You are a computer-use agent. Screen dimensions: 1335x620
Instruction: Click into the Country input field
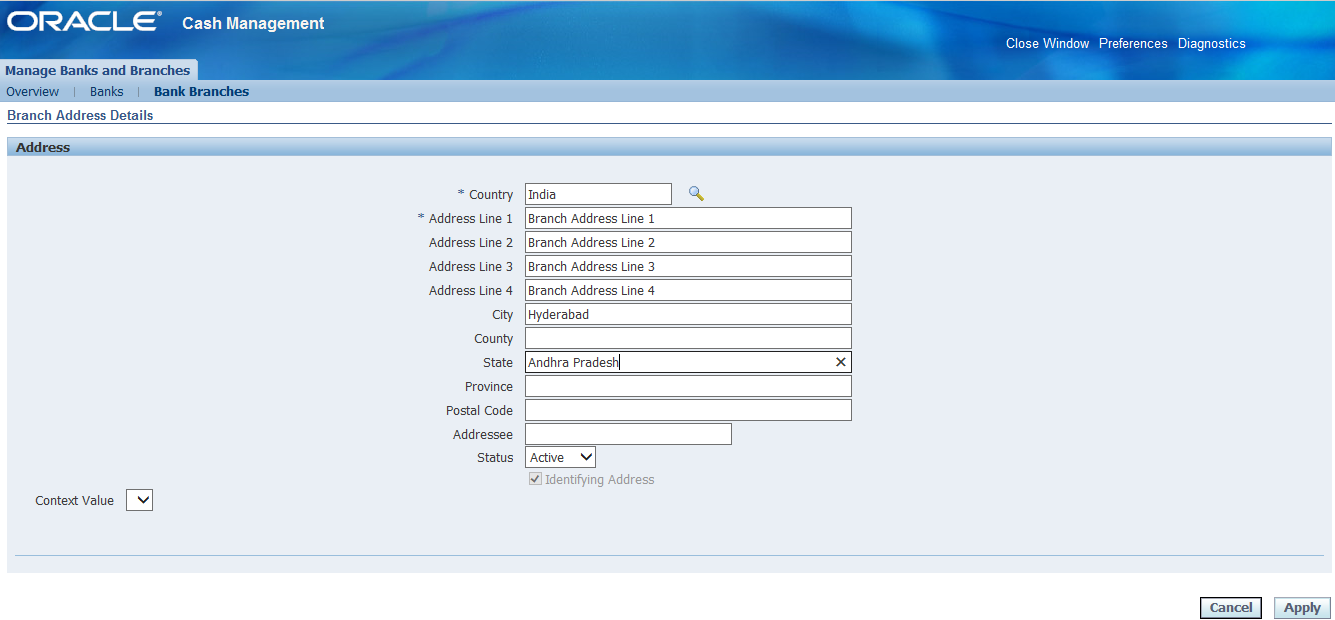(598, 194)
